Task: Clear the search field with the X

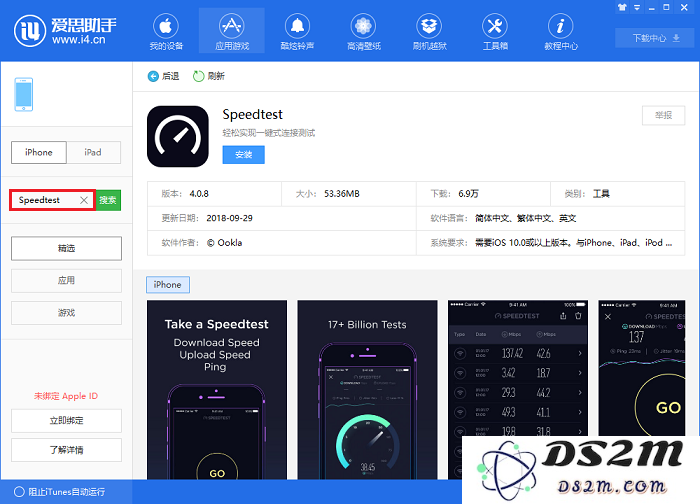Action: coord(84,200)
